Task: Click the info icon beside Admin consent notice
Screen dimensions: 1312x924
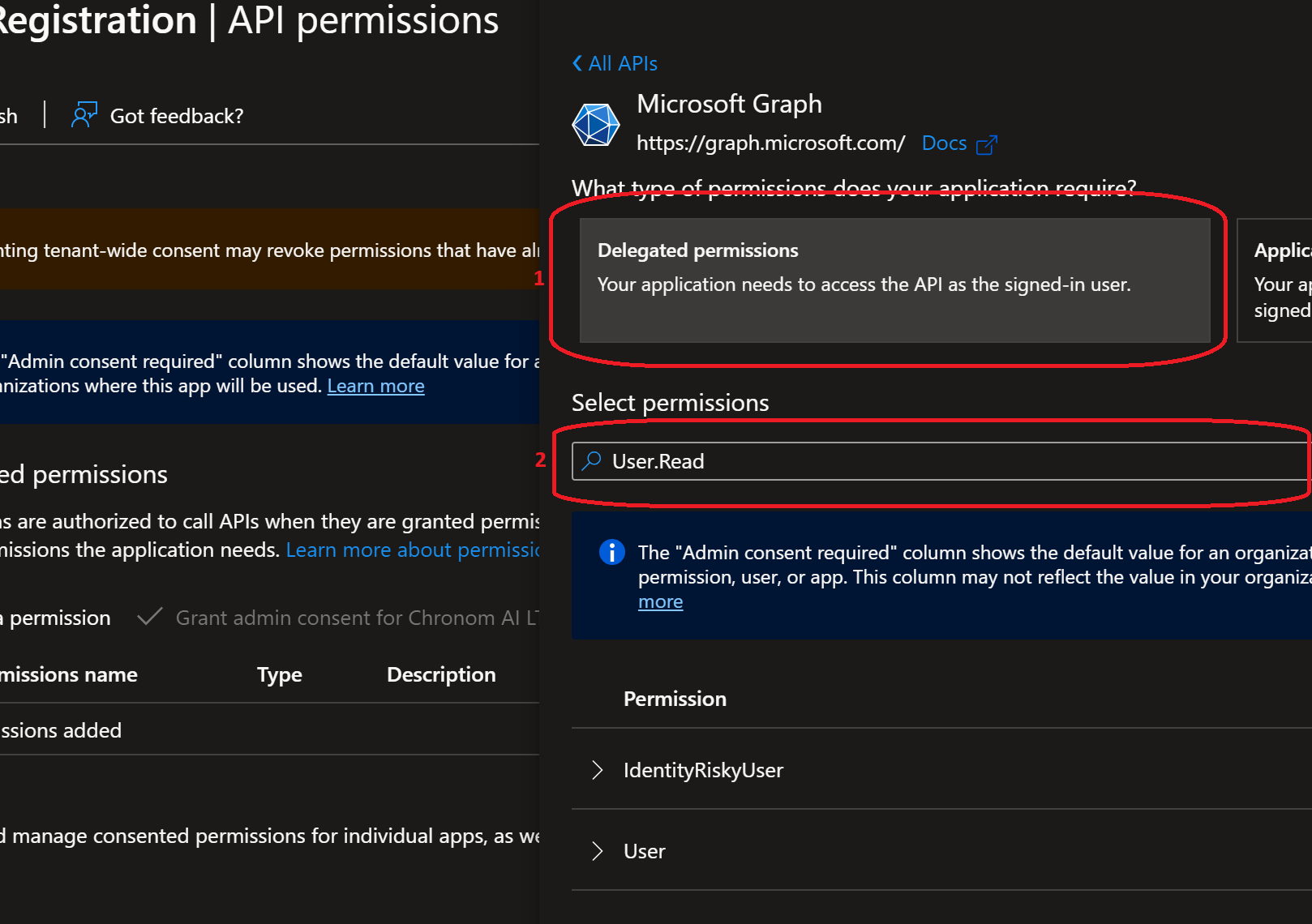Action: [x=611, y=552]
